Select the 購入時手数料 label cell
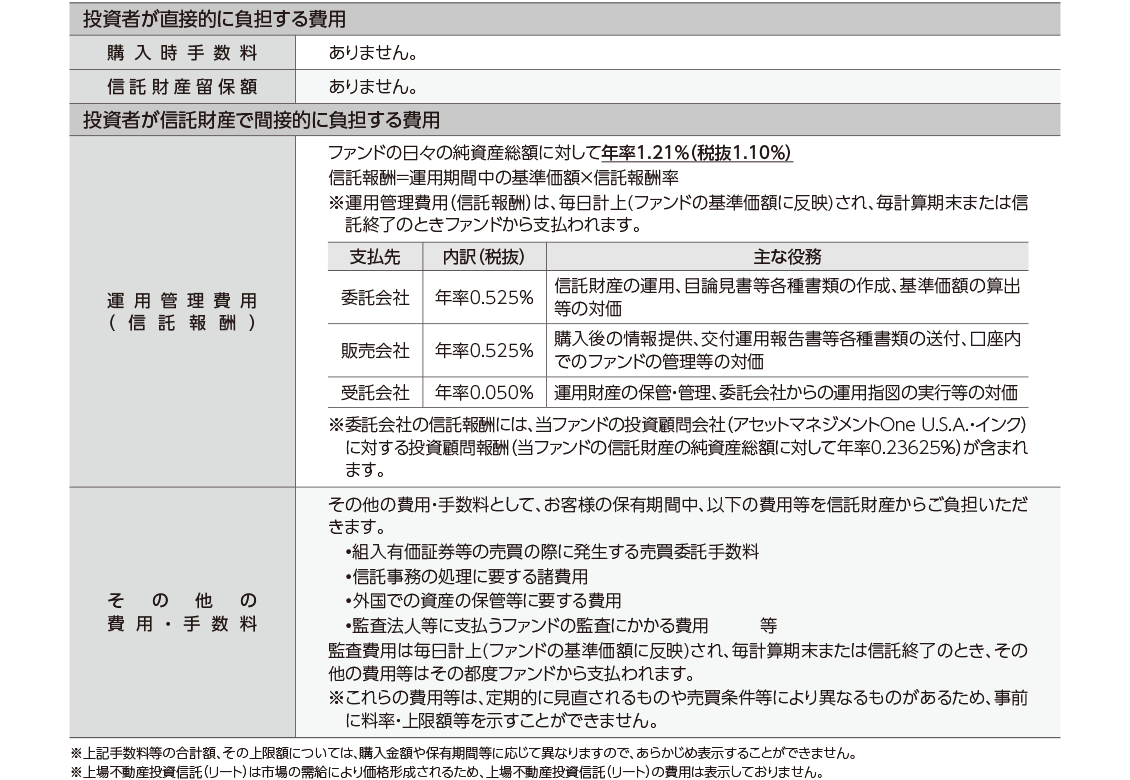Viewport: 1130px width, 780px height. [182, 52]
